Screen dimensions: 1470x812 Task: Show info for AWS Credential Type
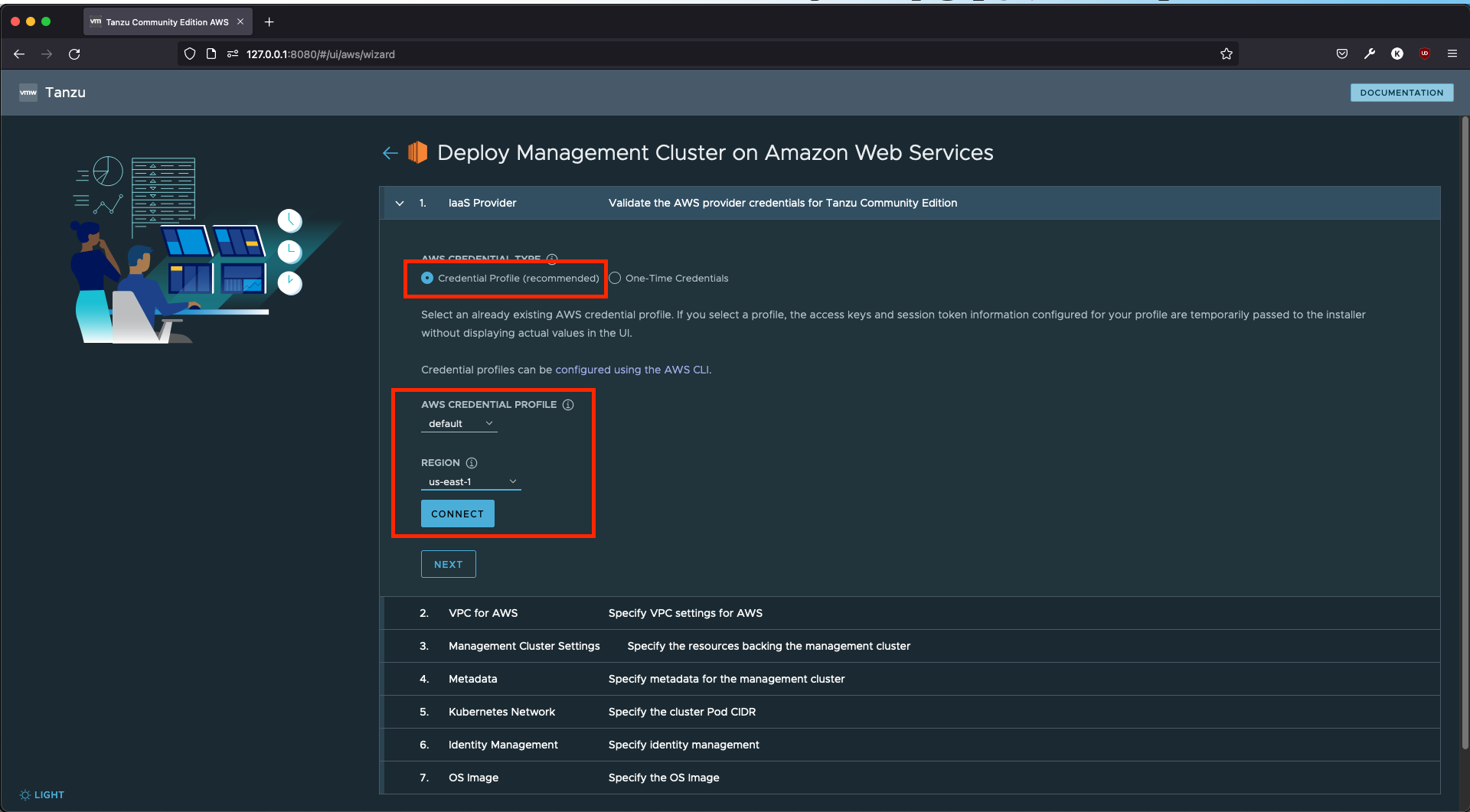pyautogui.click(x=552, y=259)
